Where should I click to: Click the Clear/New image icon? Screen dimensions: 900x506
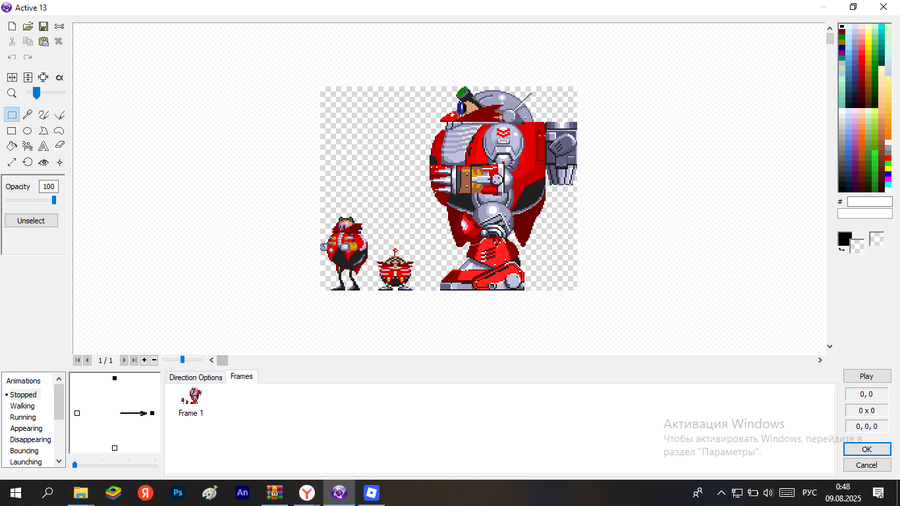pos(11,26)
